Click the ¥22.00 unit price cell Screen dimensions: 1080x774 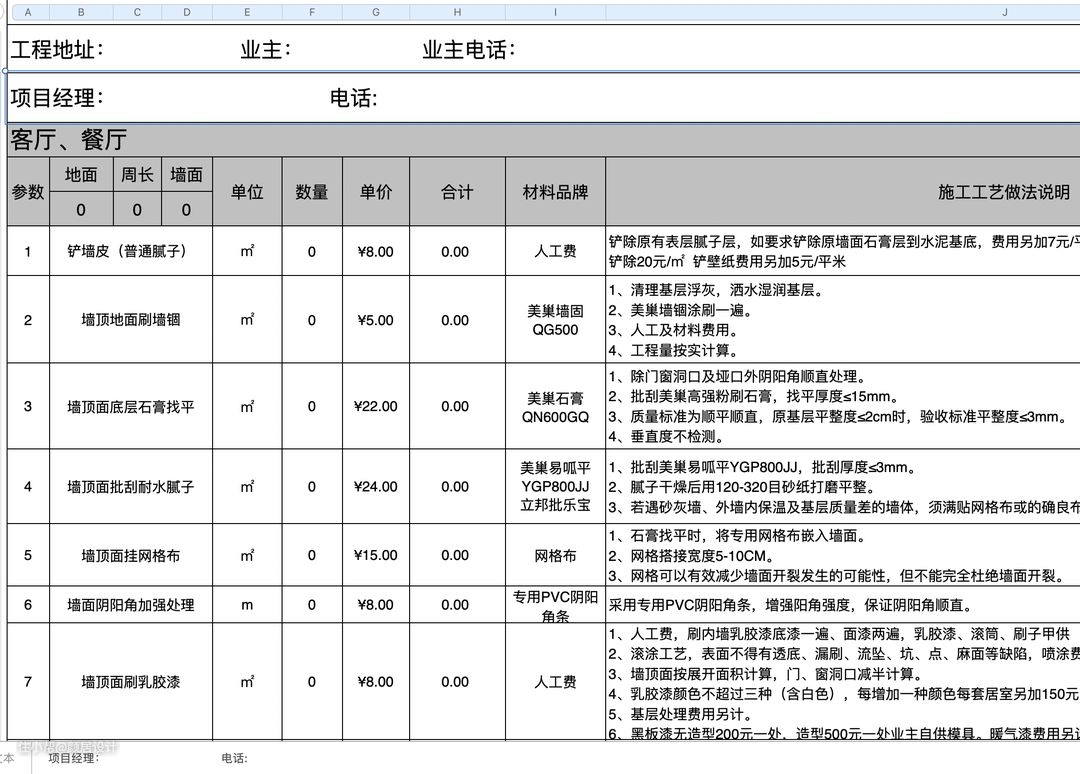(376, 406)
